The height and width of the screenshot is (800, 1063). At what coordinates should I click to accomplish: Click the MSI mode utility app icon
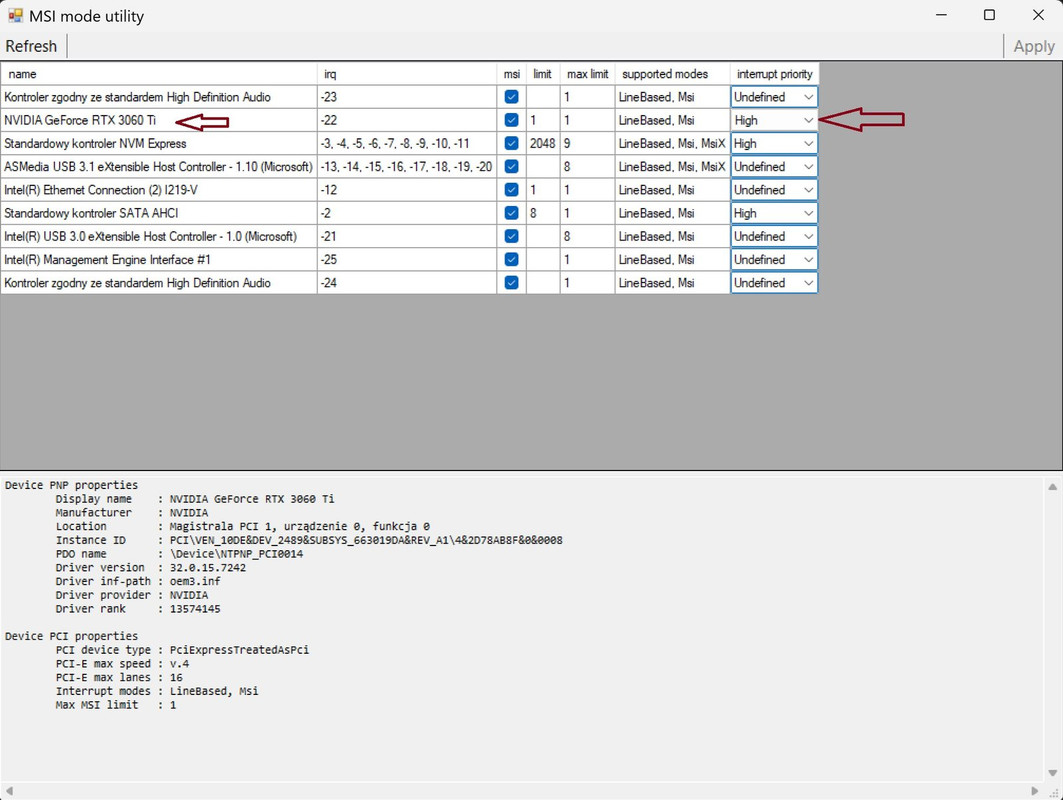click(15, 15)
